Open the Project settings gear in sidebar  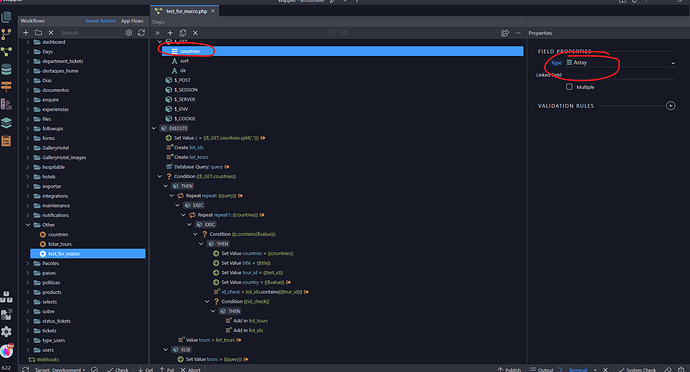click(x=6, y=331)
